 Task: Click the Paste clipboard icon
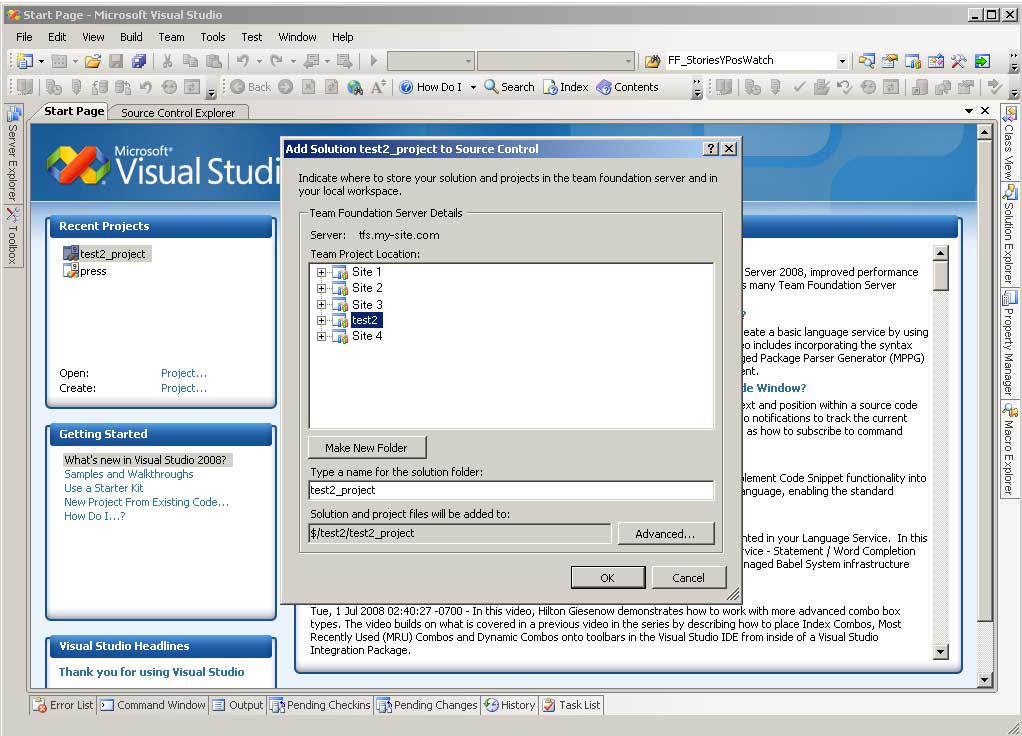point(213,61)
